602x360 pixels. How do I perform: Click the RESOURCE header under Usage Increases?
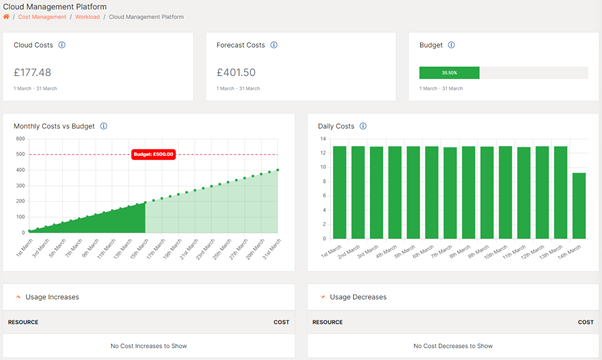23,322
